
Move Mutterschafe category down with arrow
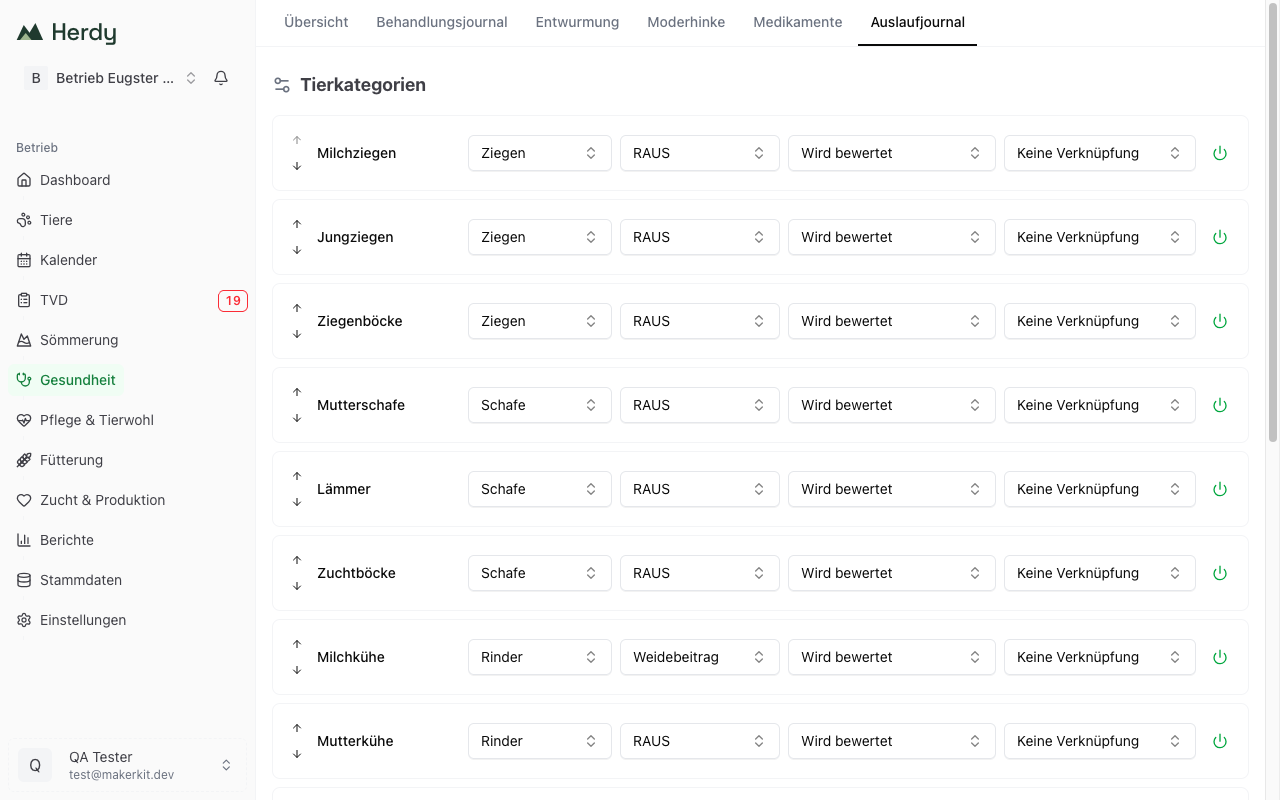[x=297, y=418]
